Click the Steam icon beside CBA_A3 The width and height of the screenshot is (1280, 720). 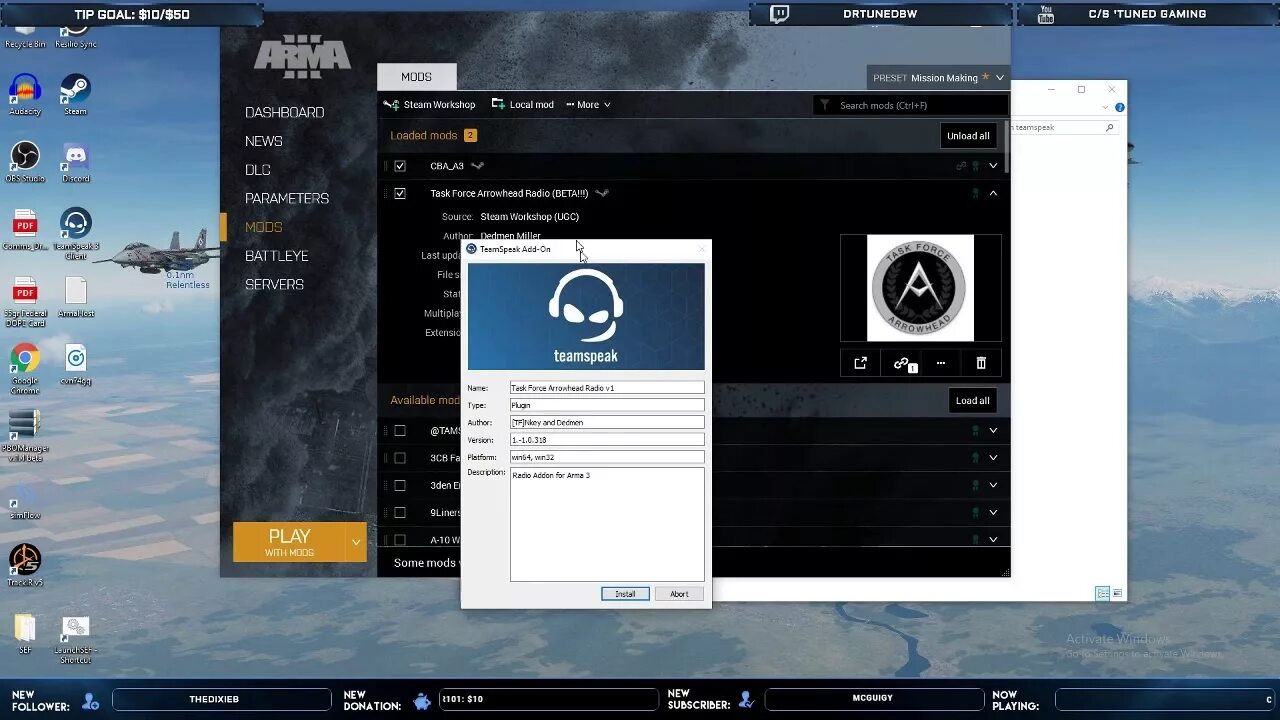478,166
